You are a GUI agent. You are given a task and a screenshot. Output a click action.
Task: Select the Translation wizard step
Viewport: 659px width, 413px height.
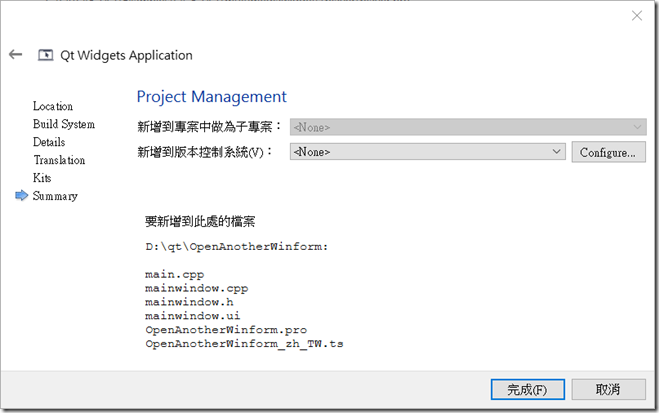coord(59,160)
